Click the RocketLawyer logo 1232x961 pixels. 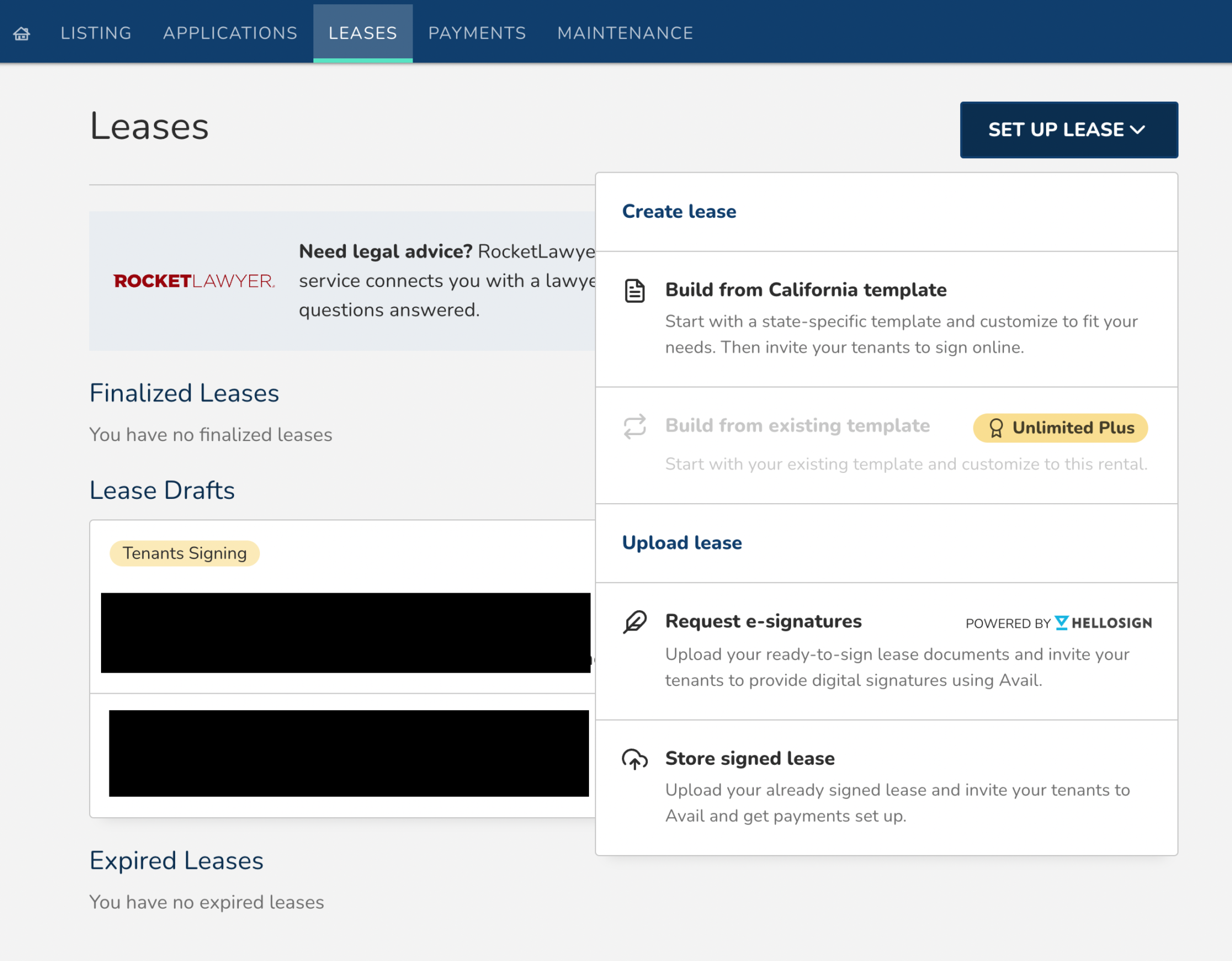[194, 281]
